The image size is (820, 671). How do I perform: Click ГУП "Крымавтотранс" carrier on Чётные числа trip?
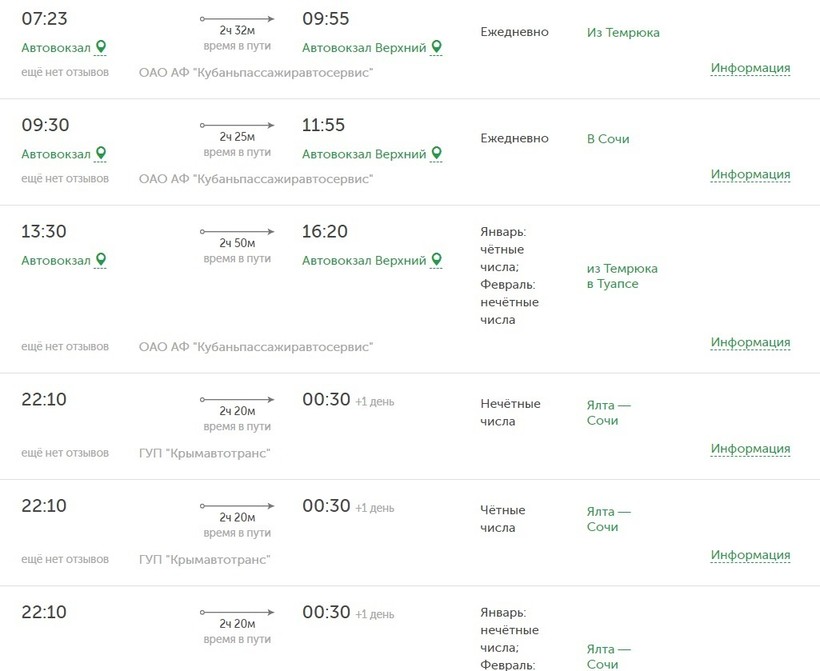[204, 560]
